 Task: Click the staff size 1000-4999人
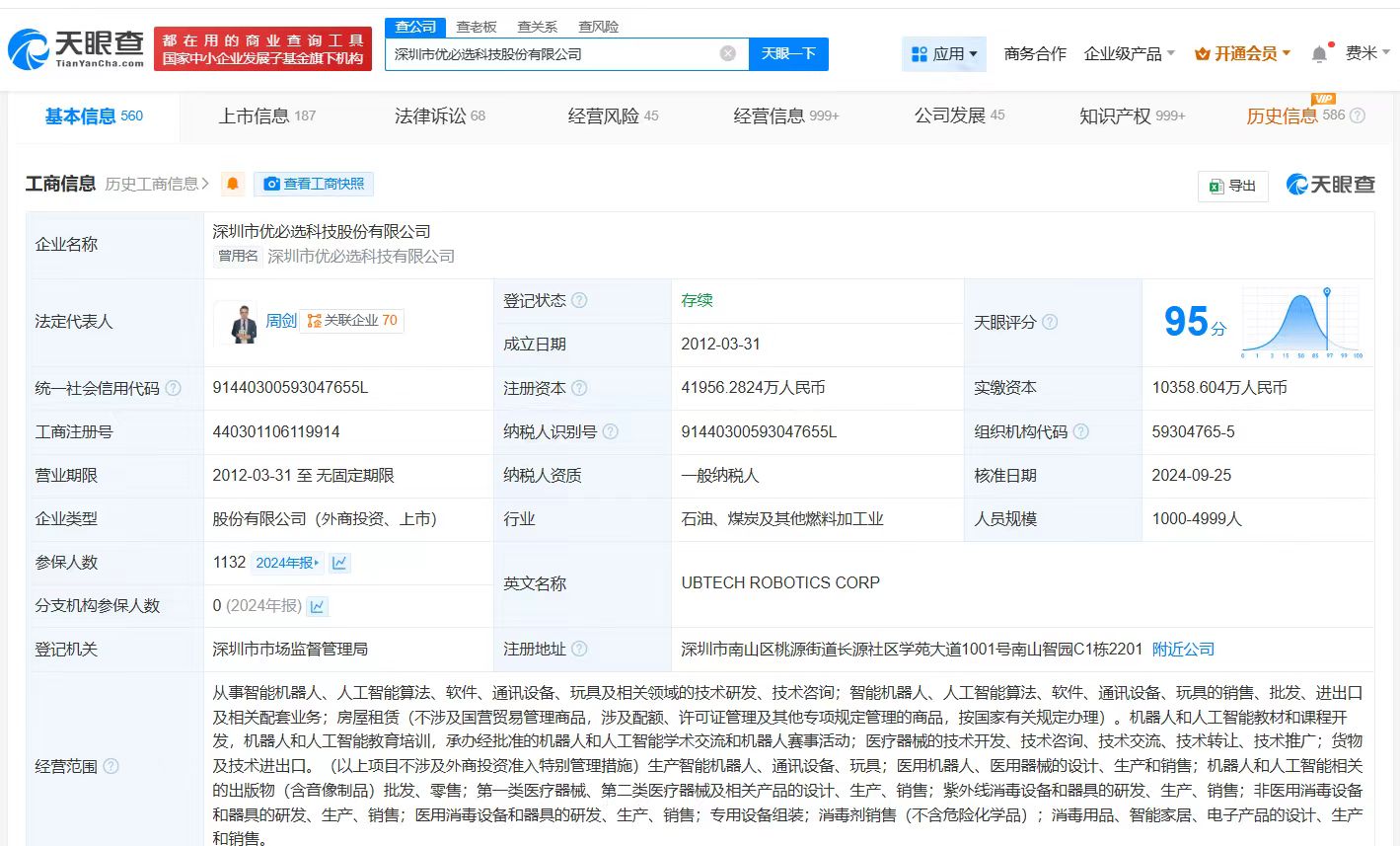coord(1197,518)
